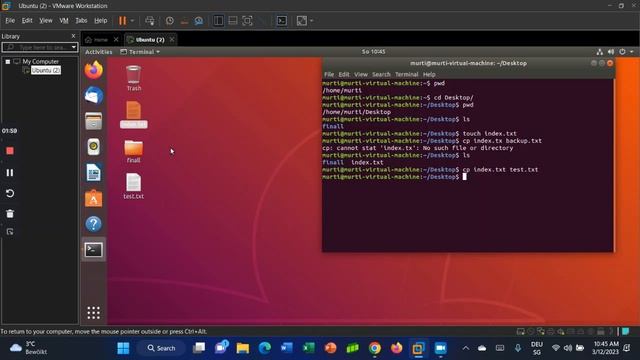
Task: Open the terminal File menu
Action: (x=329, y=74)
